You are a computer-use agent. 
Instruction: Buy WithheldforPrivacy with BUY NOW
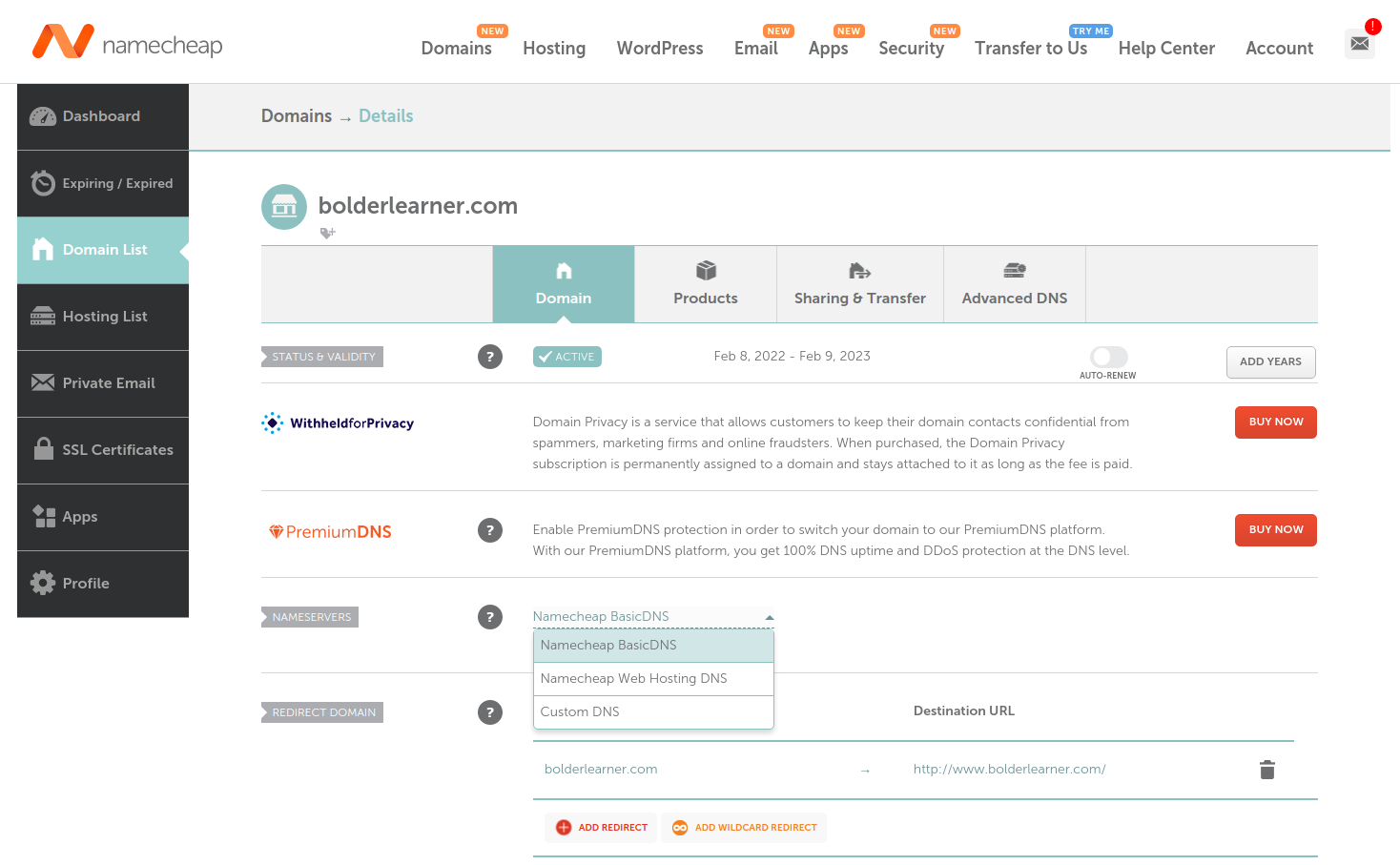[x=1276, y=422]
